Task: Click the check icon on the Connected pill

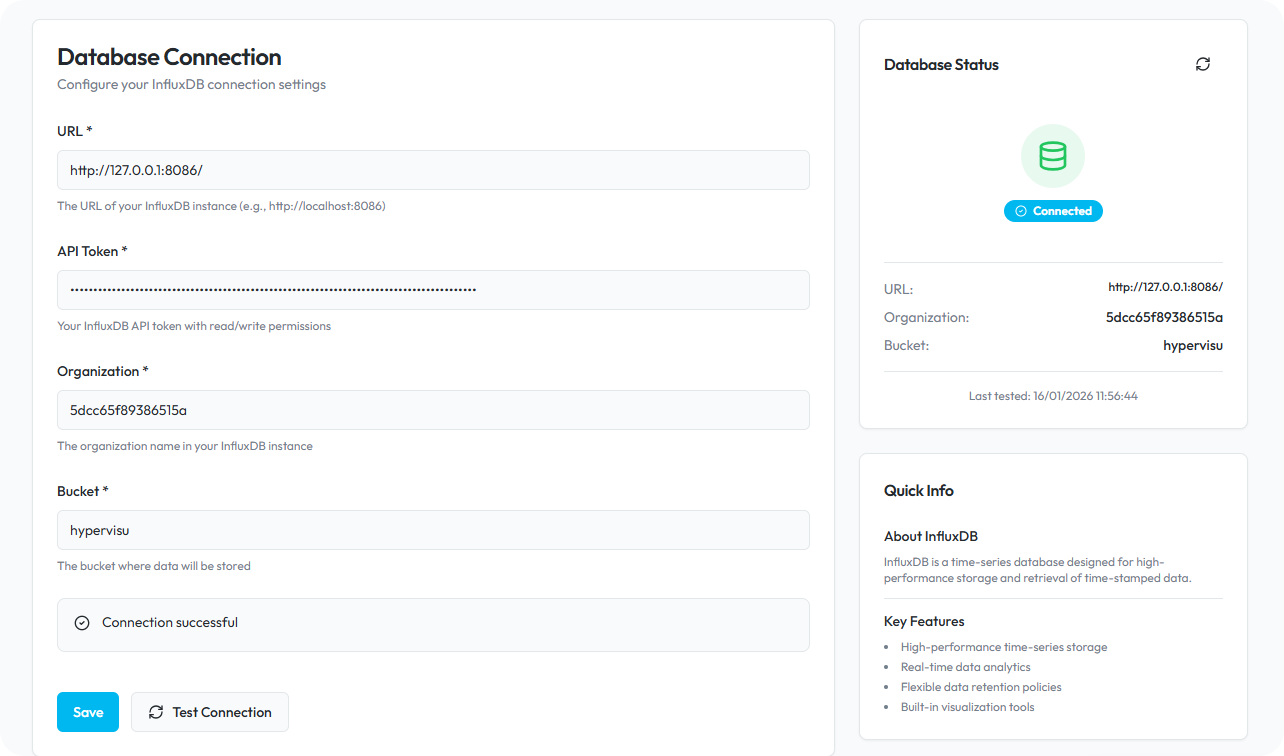Action: pos(1021,211)
